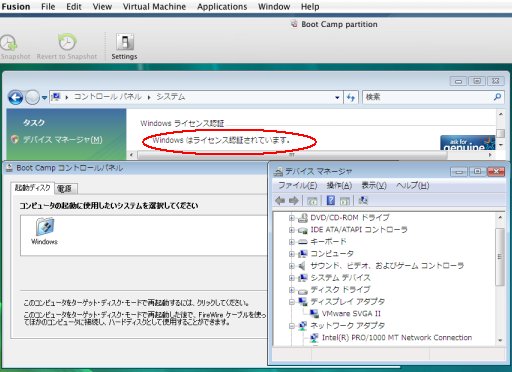
Task: Click the network icon beside ネットワーク アダプタ
Action: tap(303, 326)
